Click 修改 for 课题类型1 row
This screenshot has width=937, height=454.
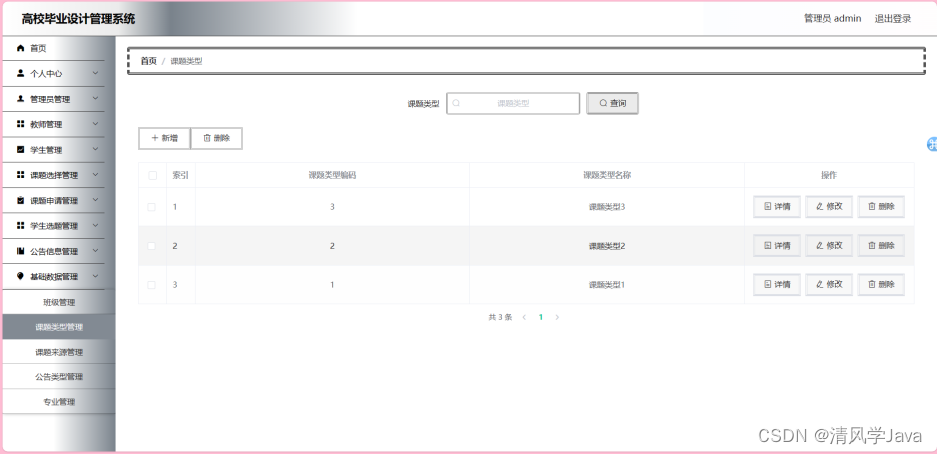pyautogui.click(x=829, y=284)
